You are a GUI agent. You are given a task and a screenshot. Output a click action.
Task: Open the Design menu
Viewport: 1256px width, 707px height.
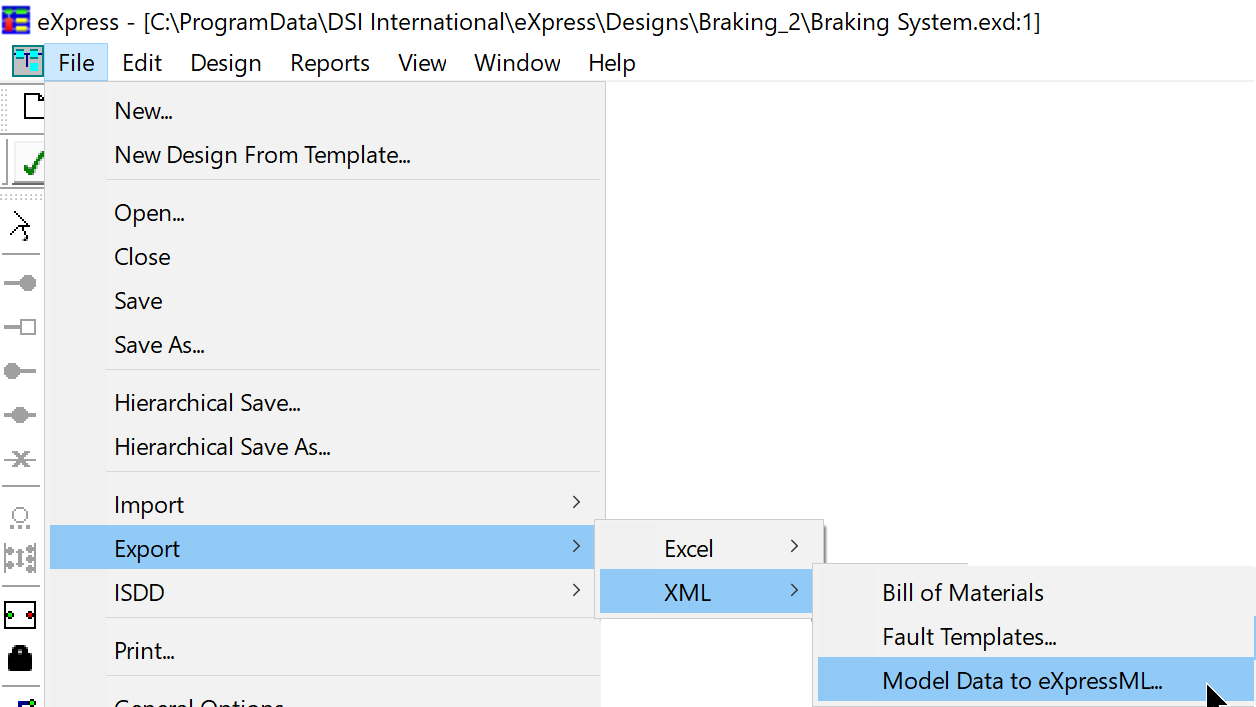(226, 63)
